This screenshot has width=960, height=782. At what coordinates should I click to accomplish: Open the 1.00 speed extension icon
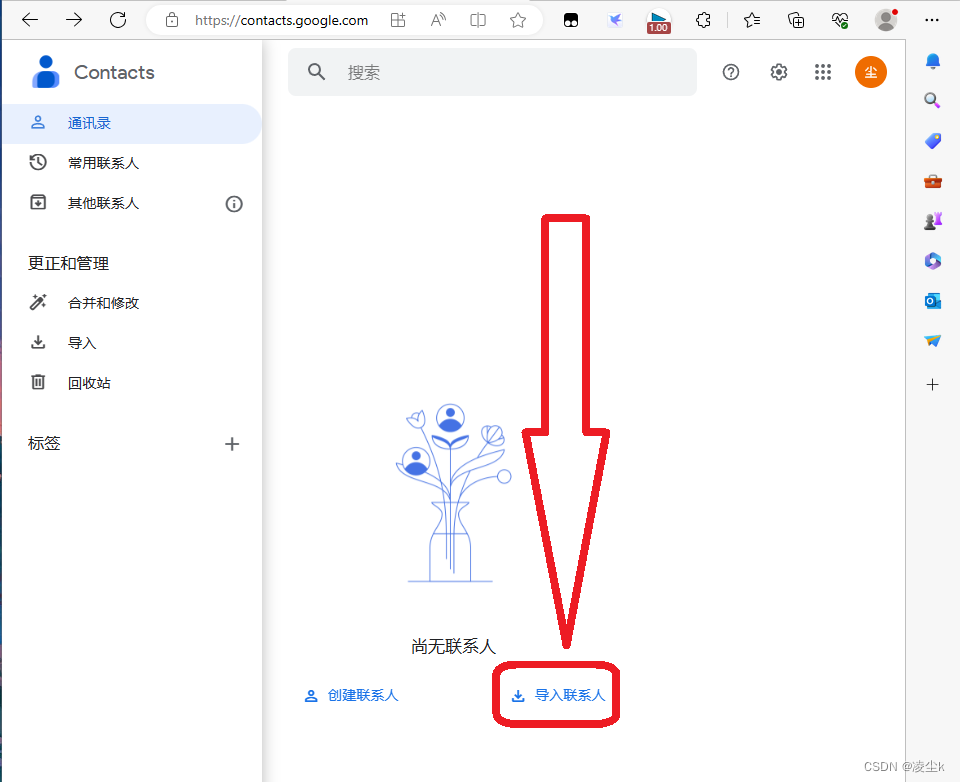(x=658, y=21)
